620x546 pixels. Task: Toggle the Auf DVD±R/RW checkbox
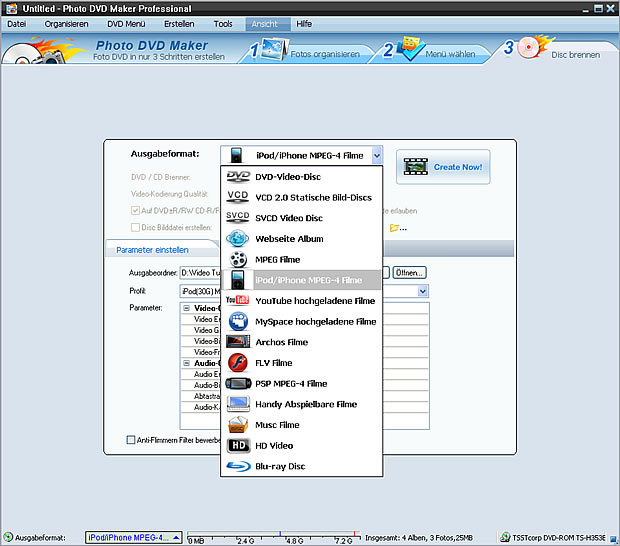click(x=135, y=210)
